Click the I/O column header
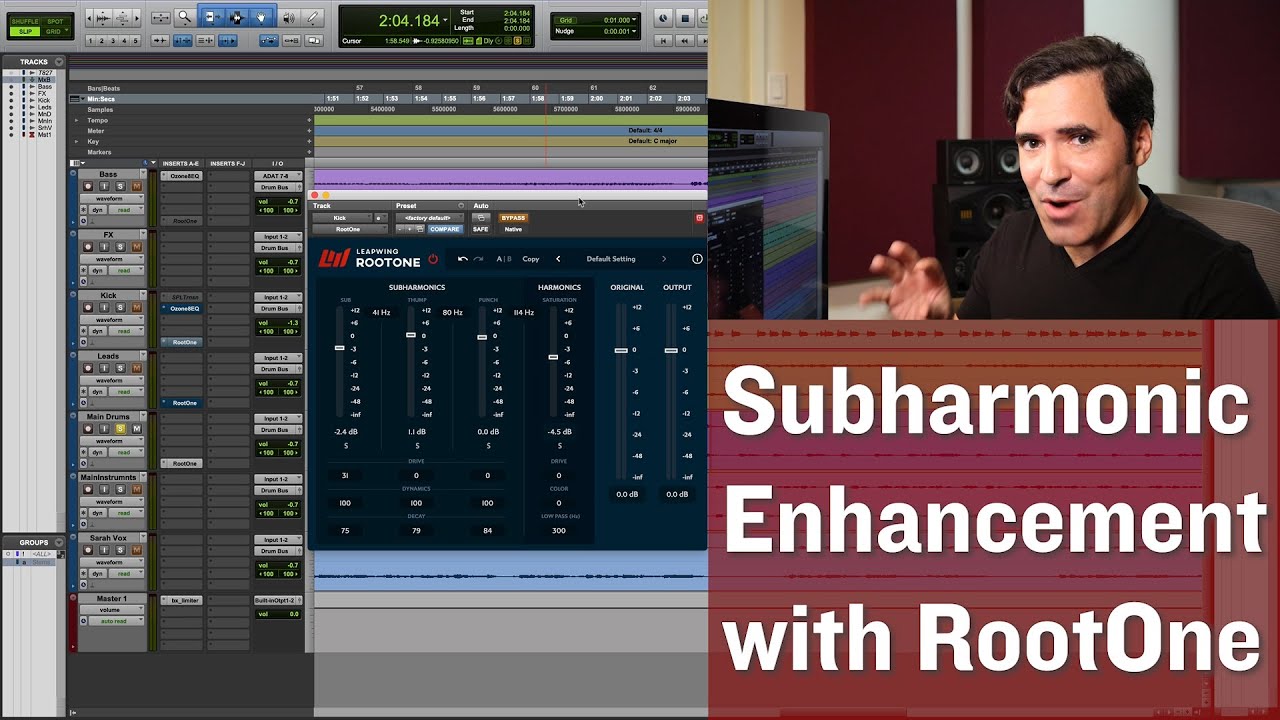 pyautogui.click(x=278, y=163)
